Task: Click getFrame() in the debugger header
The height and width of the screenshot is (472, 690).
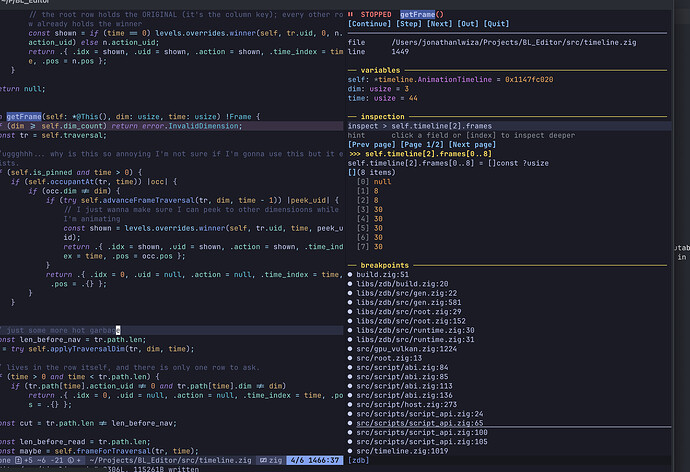Action: [422, 15]
